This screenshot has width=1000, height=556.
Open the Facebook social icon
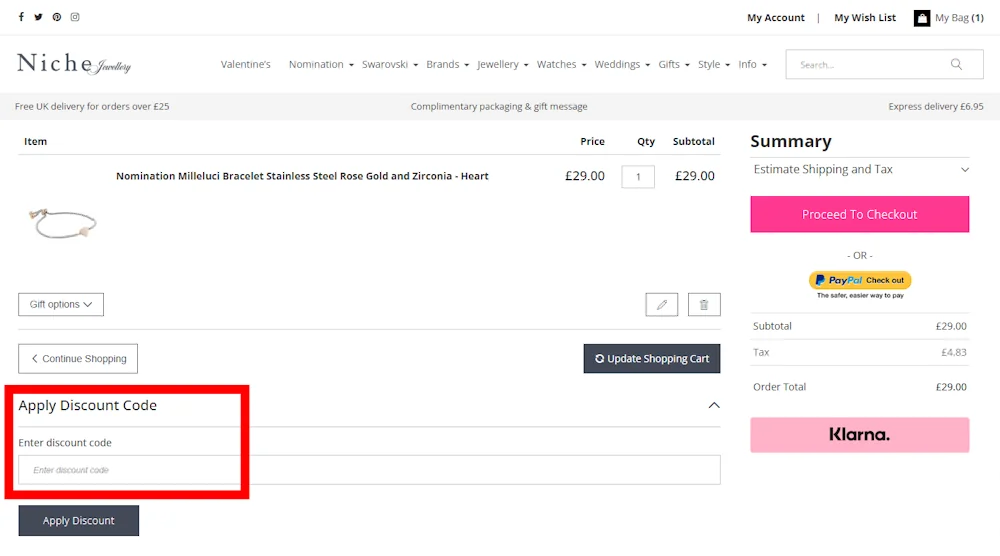tap(21, 17)
